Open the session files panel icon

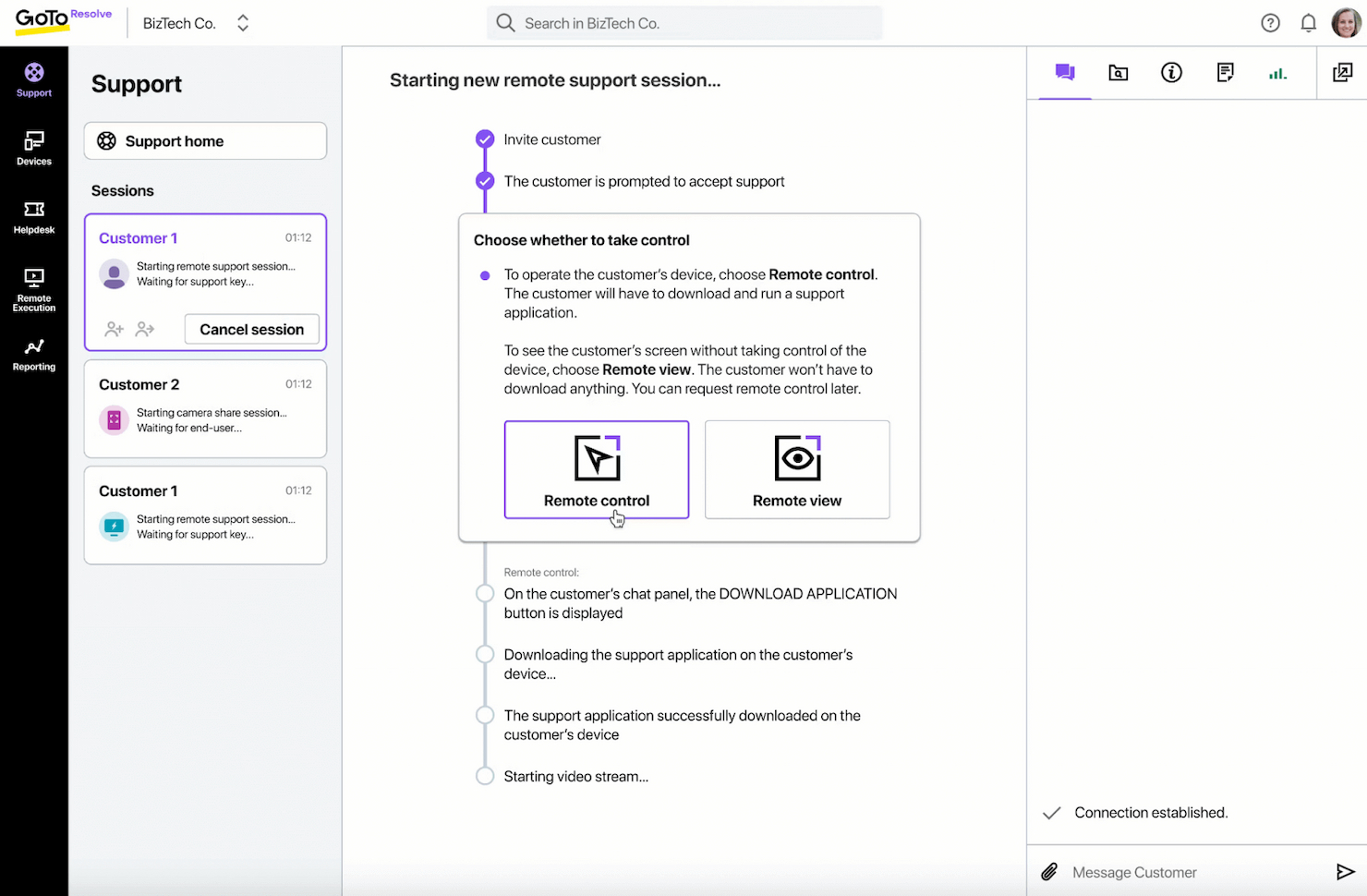pyautogui.click(x=1118, y=72)
